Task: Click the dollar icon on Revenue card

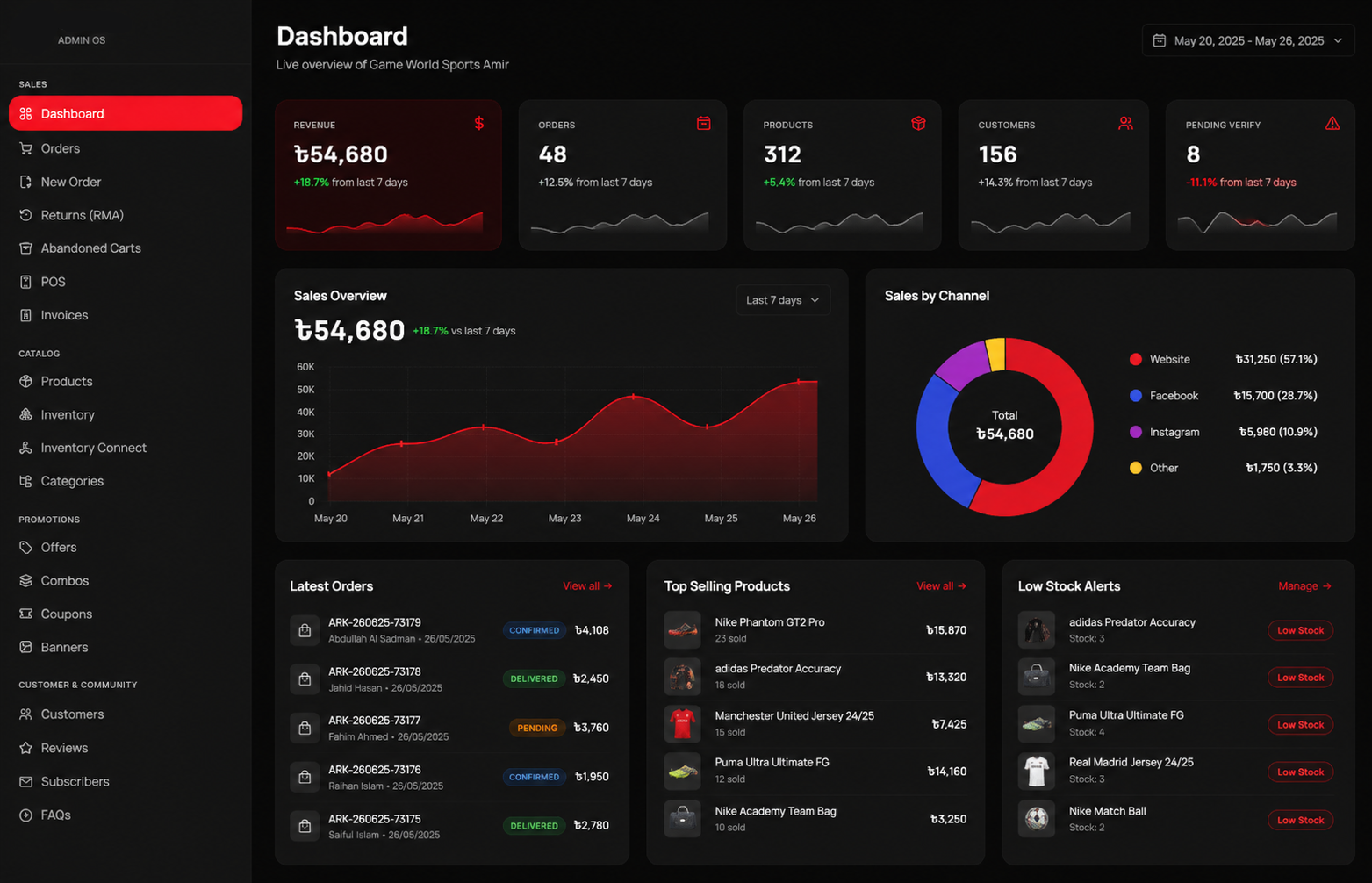Action: pyautogui.click(x=479, y=124)
